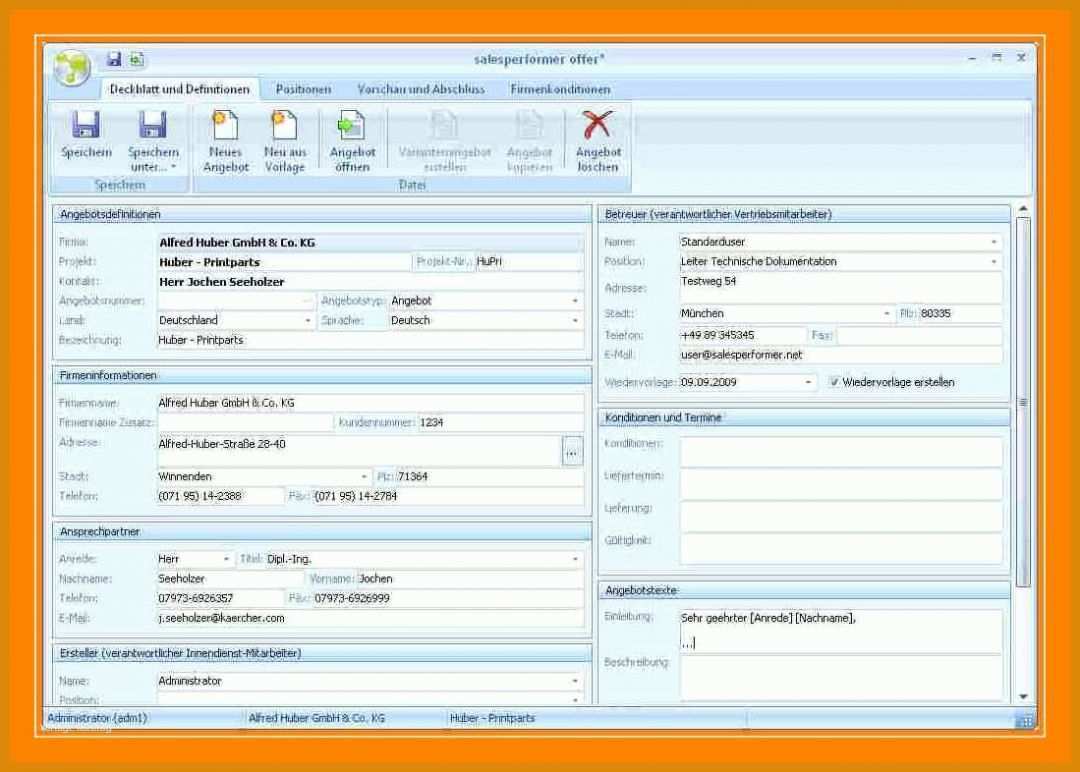Click status bar Administrator (adm1)
This screenshot has width=1080, height=772.
point(97,718)
